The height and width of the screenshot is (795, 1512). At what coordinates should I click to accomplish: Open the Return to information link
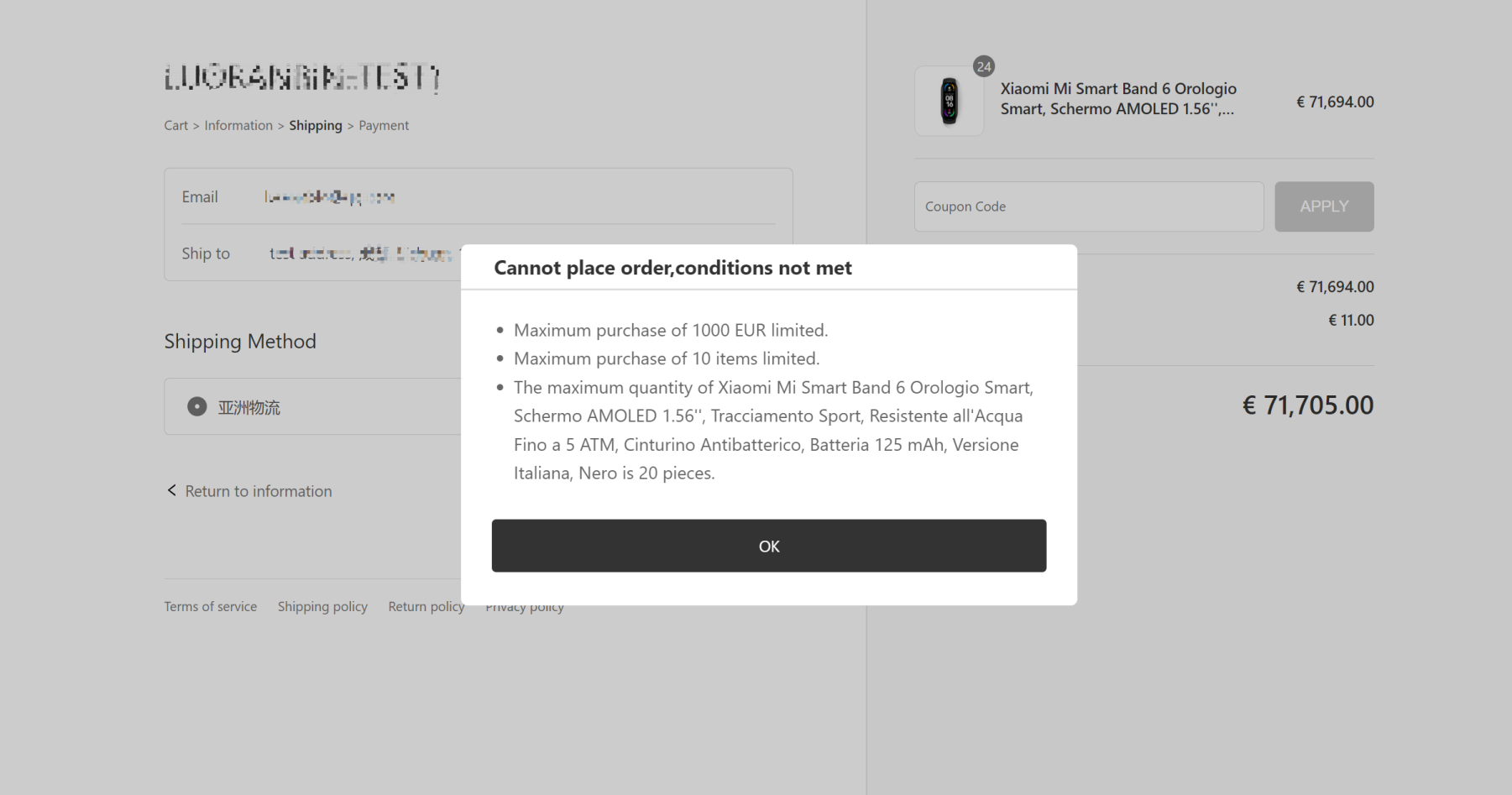tap(258, 491)
